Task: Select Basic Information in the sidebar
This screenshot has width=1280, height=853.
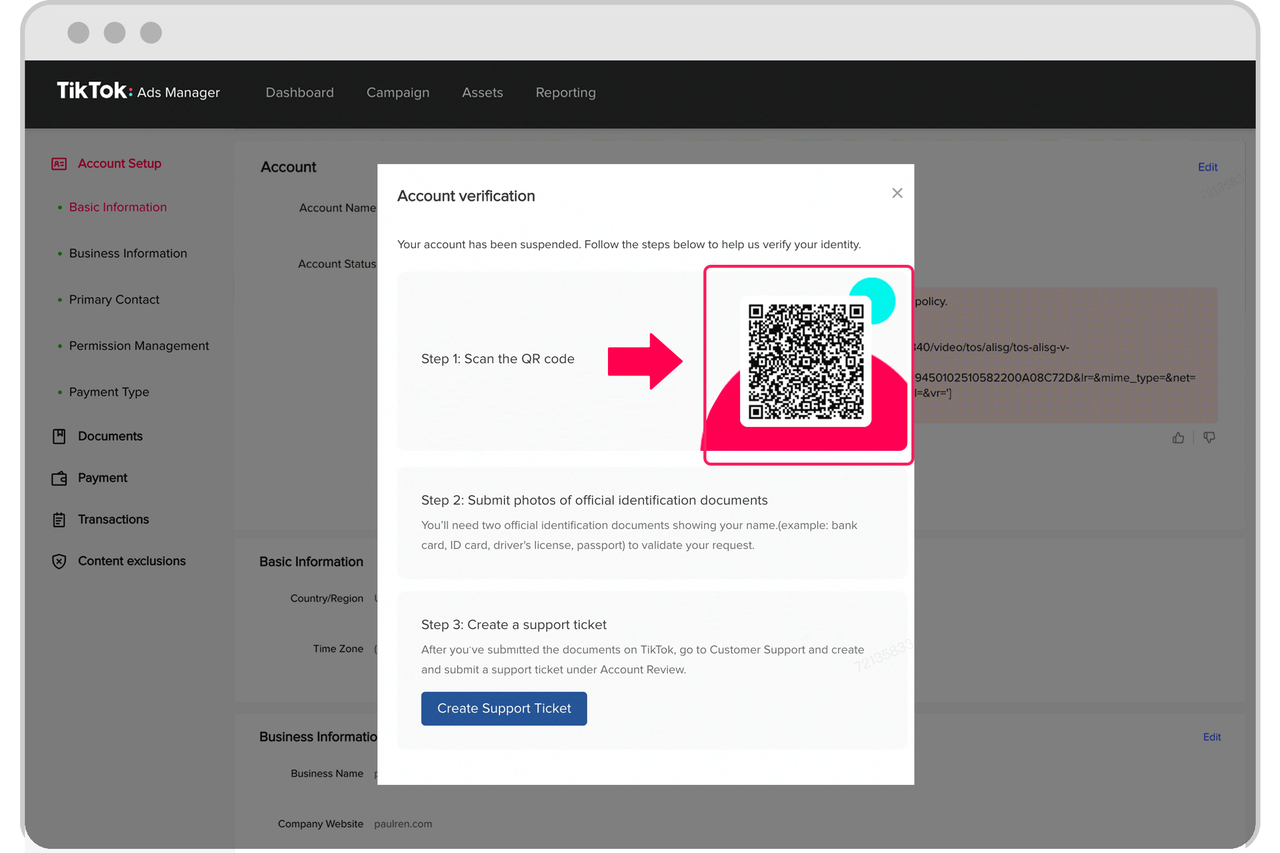Action: pos(117,207)
